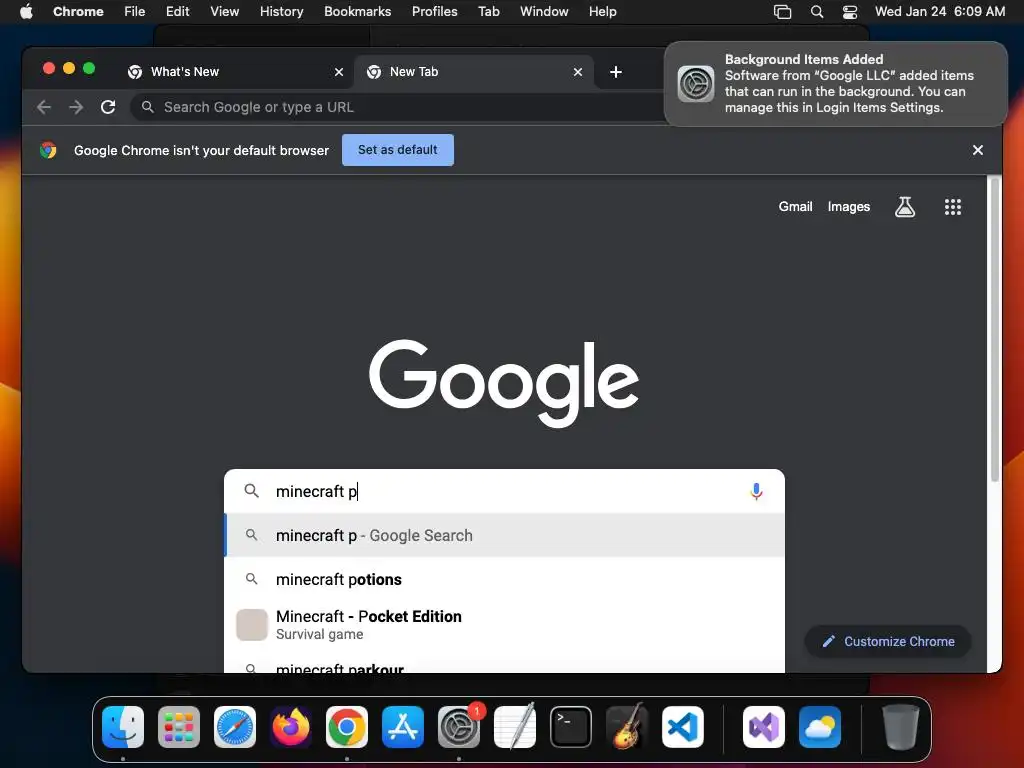1024x768 pixels.
Task: Open System Settings from the dock
Action: tap(458, 727)
